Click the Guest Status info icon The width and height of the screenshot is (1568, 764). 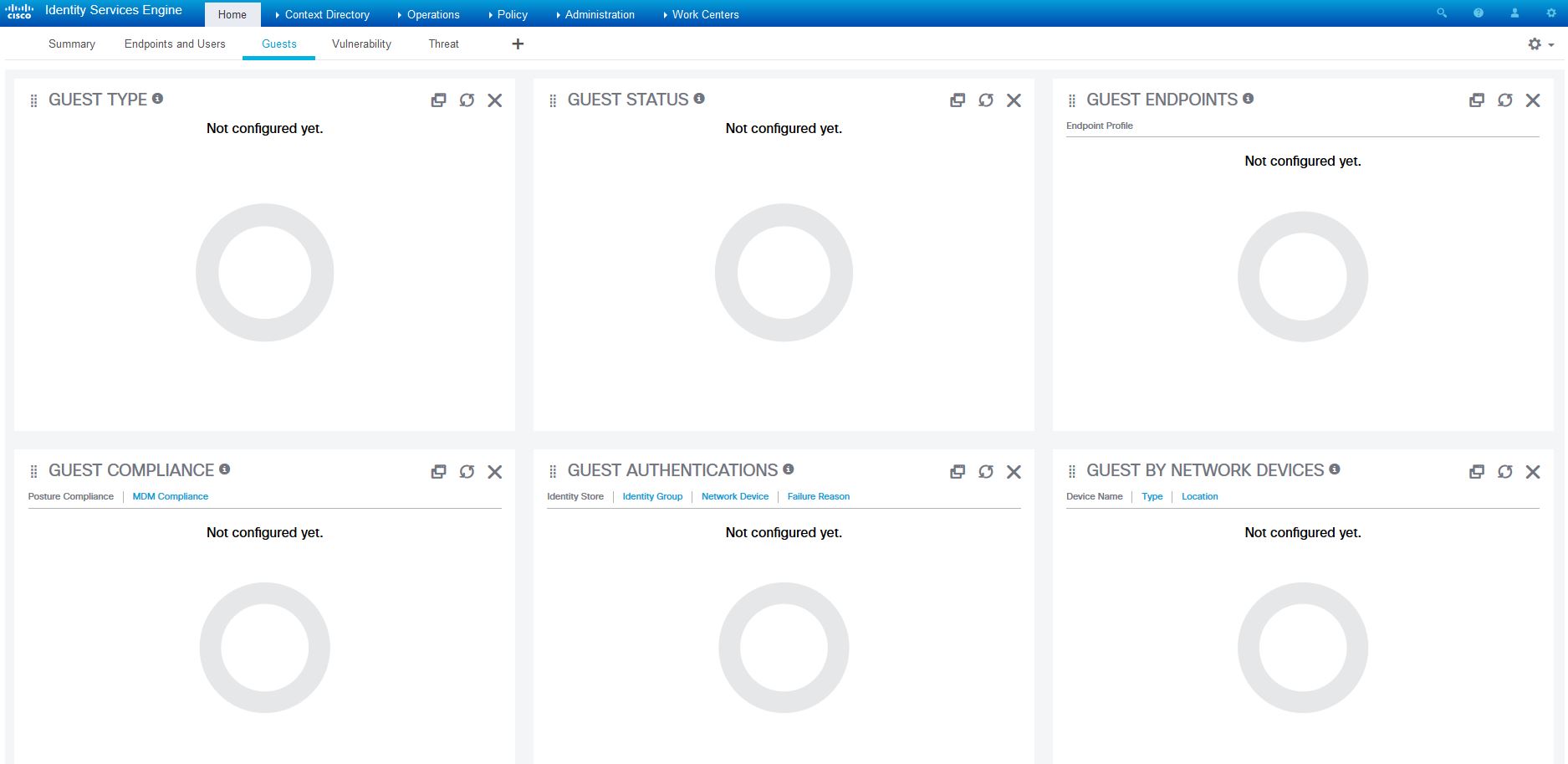click(x=699, y=98)
